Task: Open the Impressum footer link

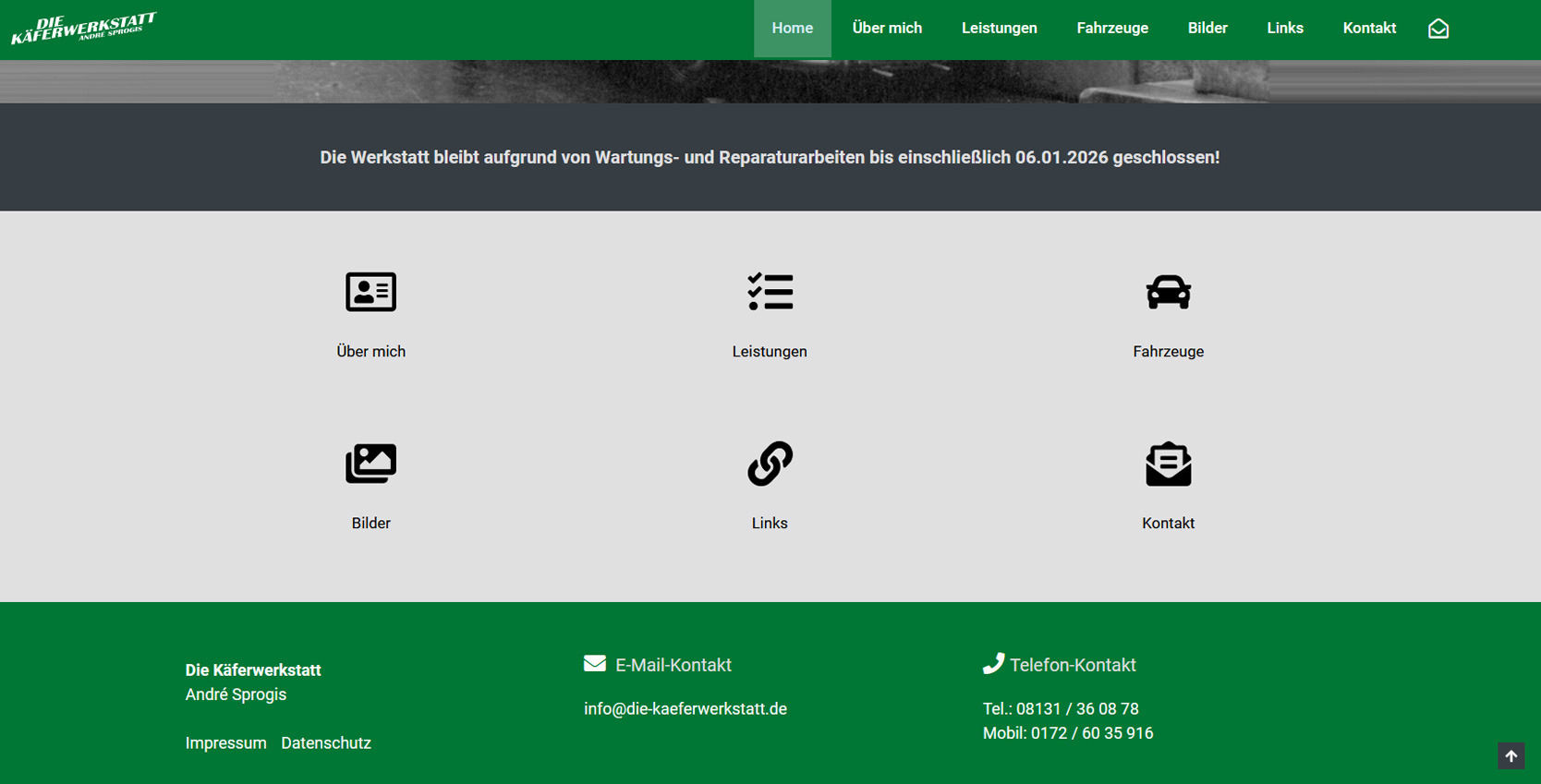Action: click(225, 743)
